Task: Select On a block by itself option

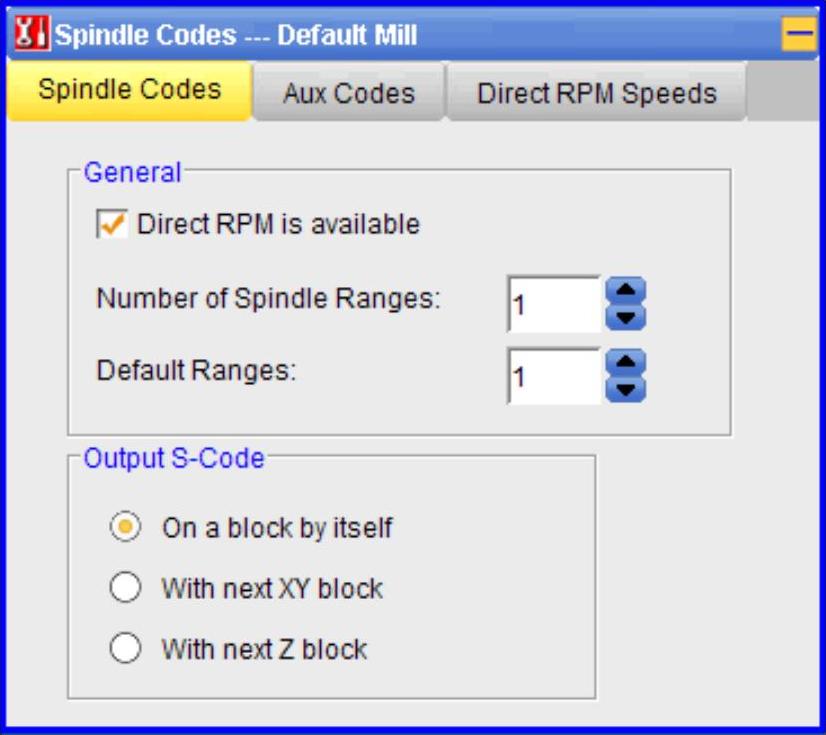Action: click(125, 528)
